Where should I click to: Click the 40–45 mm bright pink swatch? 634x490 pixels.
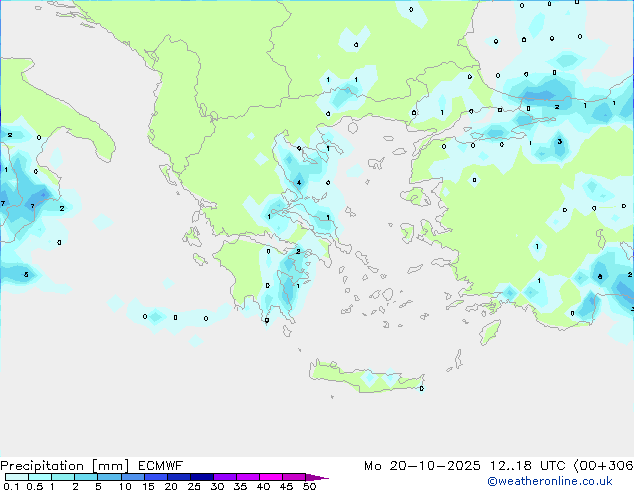click(271, 477)
